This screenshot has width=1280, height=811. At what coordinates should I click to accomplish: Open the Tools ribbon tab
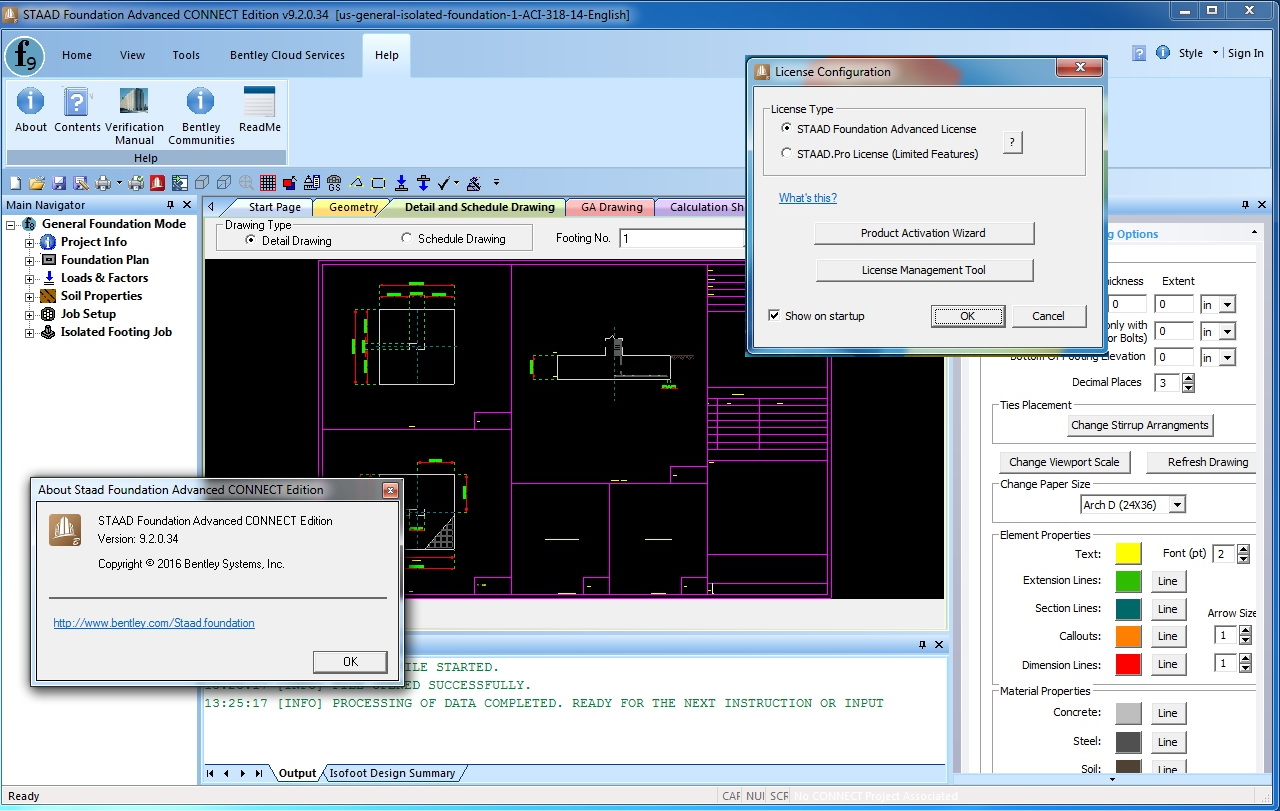(x=186, y=55)
